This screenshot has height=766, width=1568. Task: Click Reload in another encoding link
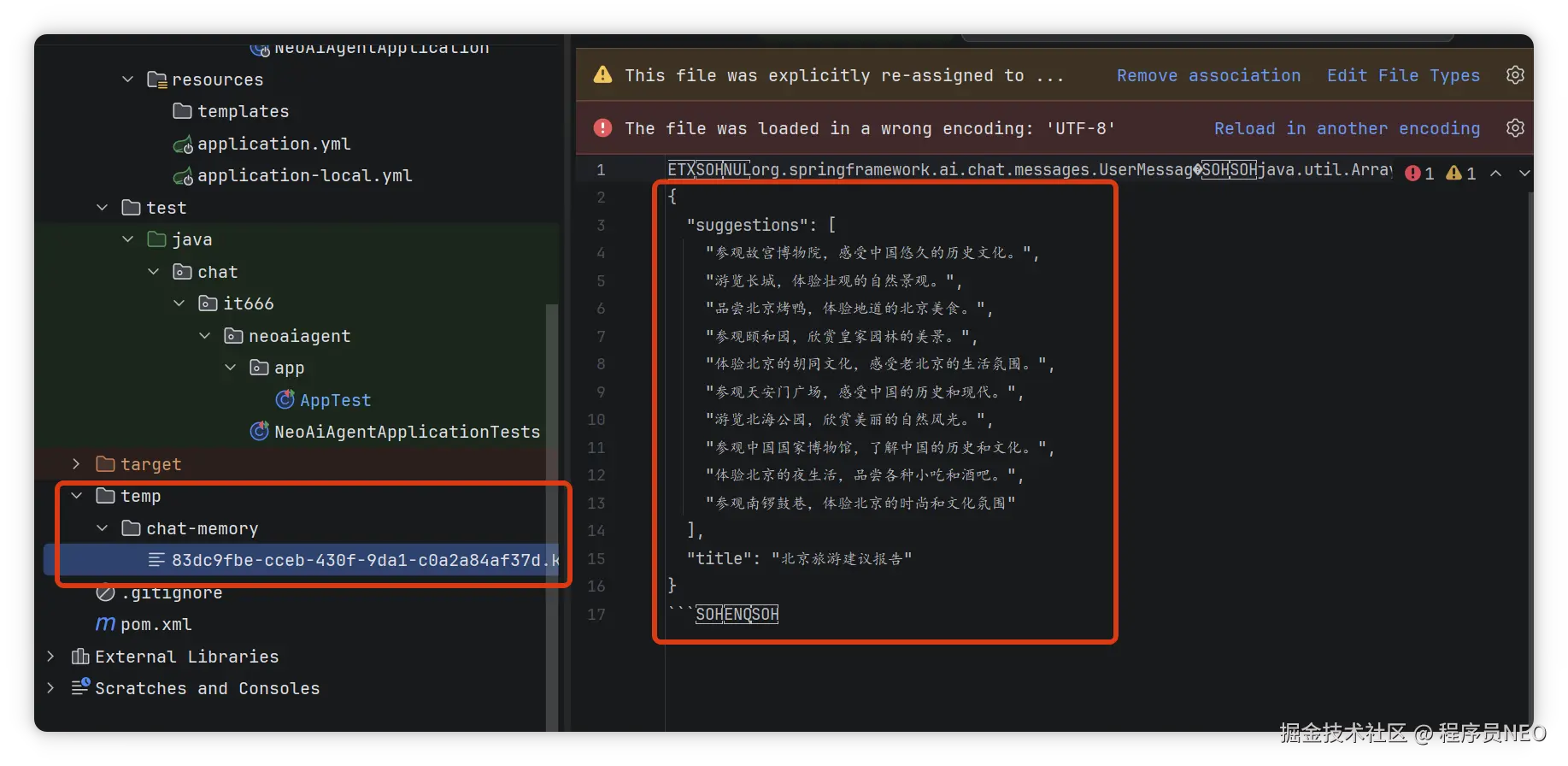[1347, 128]
